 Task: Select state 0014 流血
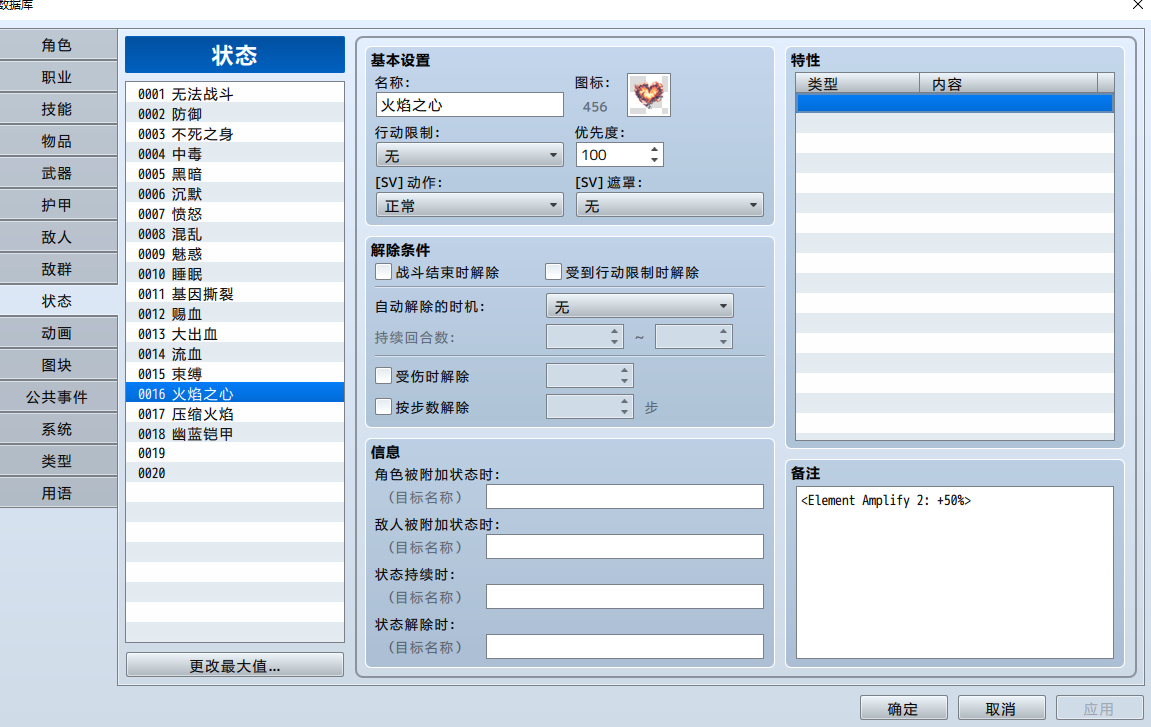pyautogui.click(x=234, y=354)
